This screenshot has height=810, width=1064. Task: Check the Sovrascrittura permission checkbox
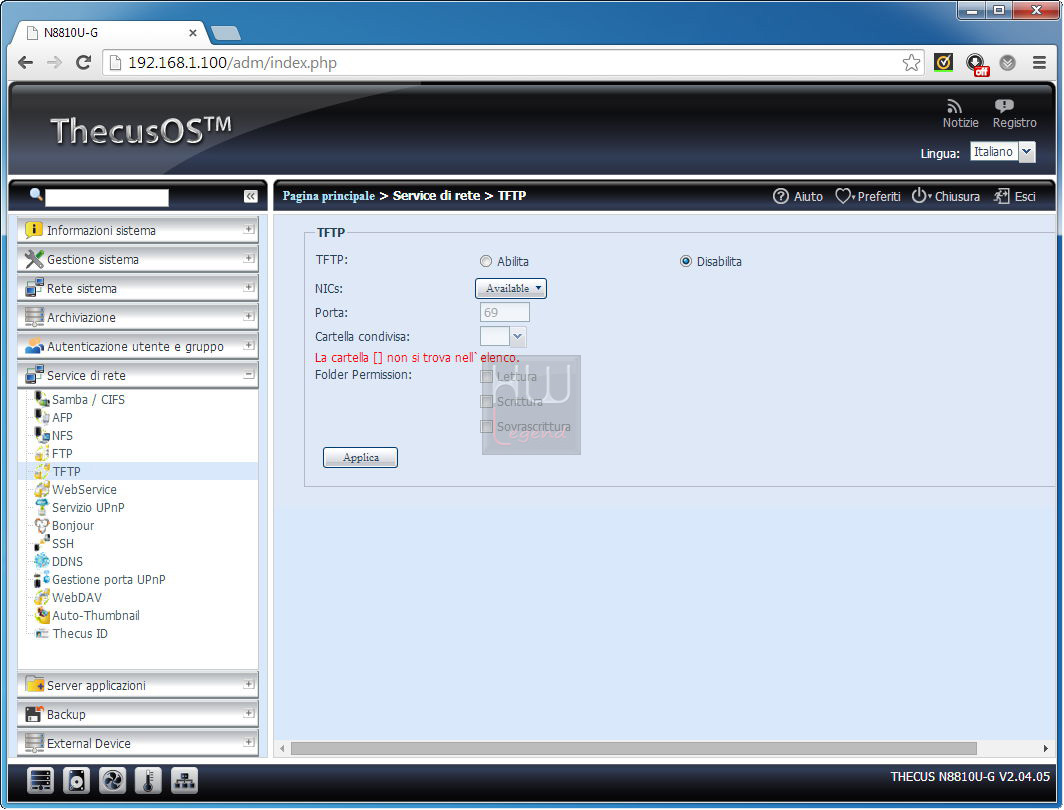coord(487,427)
